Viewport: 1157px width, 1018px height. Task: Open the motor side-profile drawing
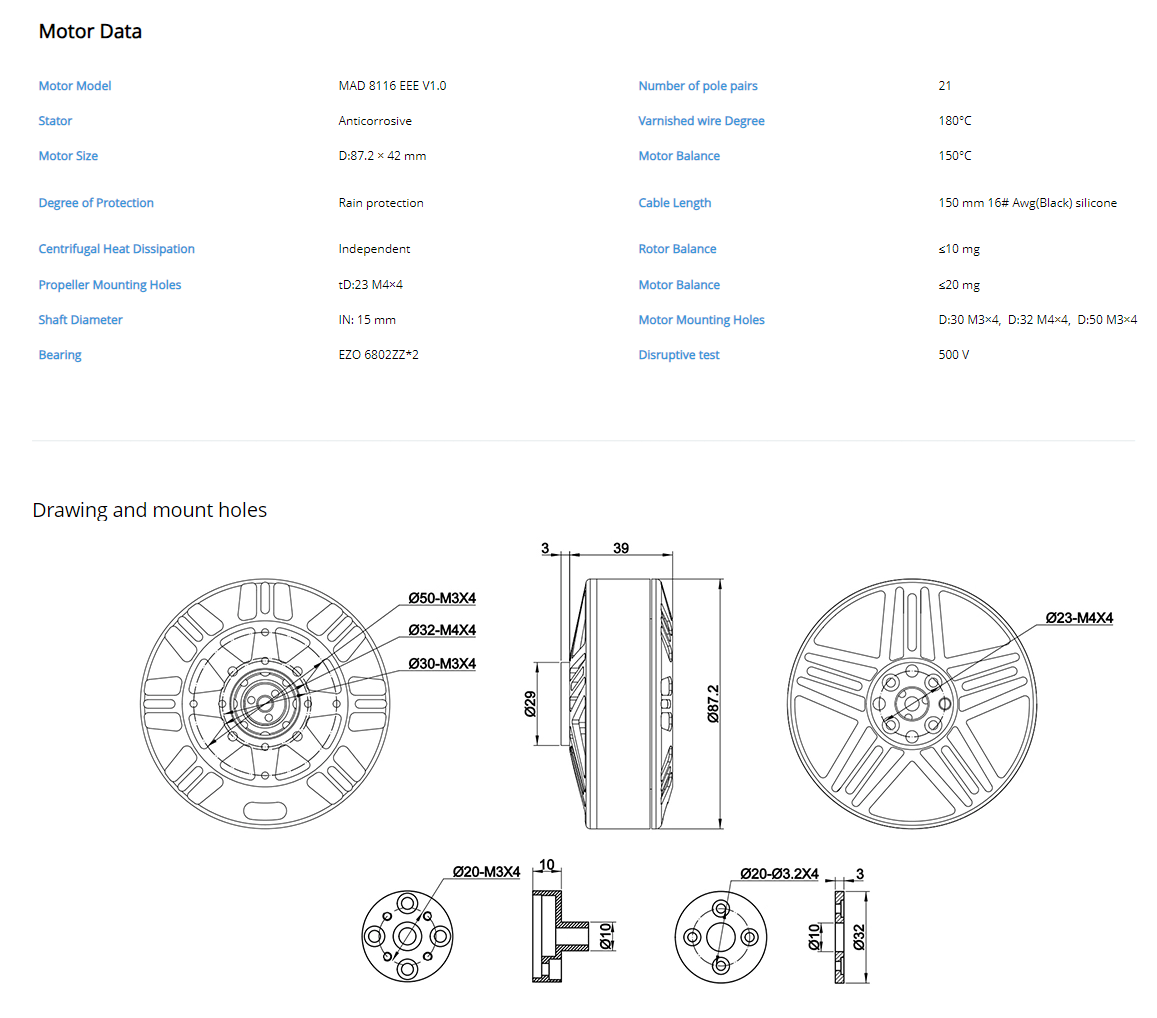tap(628, 704)
